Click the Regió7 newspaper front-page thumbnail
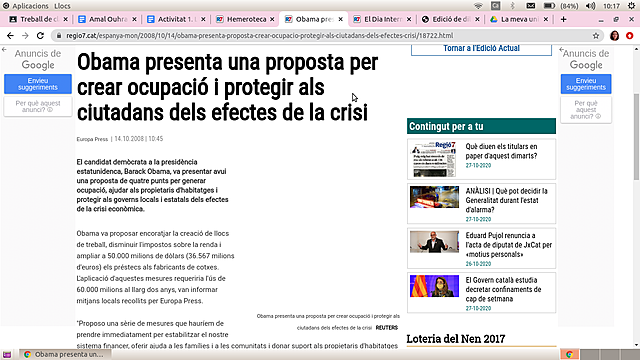The image size is (640, 360). click(x=434, y=159)
